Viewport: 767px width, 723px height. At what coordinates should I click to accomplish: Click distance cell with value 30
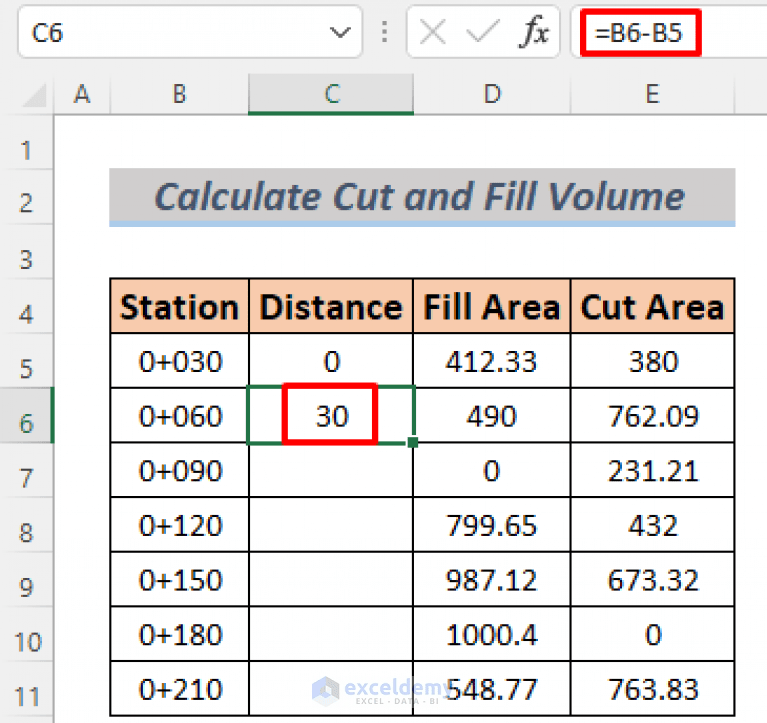pyautogui.click(x=331, y=416)
